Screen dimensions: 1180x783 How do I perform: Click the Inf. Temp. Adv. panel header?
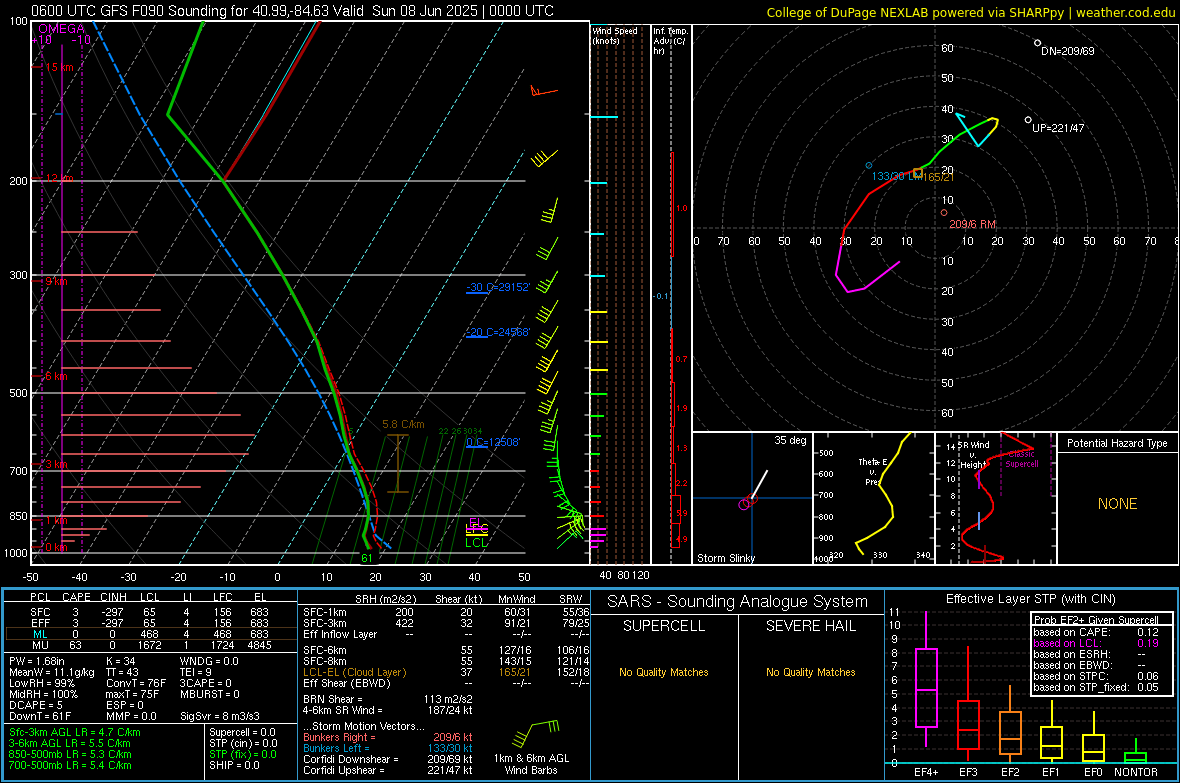pos(670,41)
